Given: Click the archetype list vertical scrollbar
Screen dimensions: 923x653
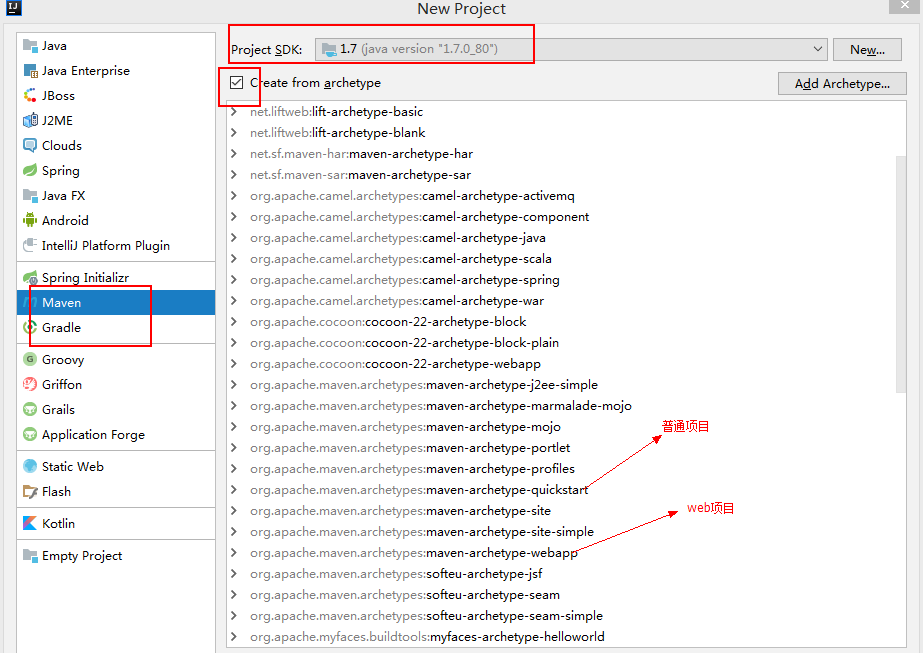Looking at the screenshot, I should pos(901,274).
